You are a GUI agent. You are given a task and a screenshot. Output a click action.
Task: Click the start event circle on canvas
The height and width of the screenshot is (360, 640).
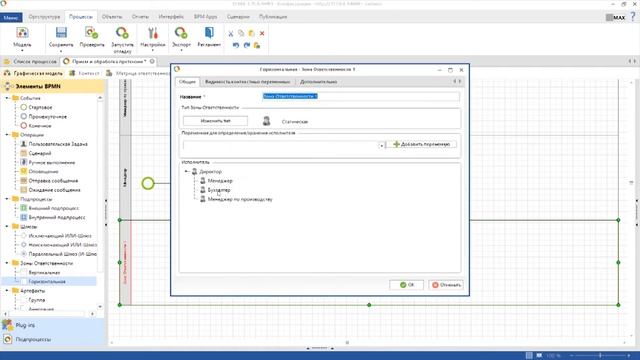[148, 183]
